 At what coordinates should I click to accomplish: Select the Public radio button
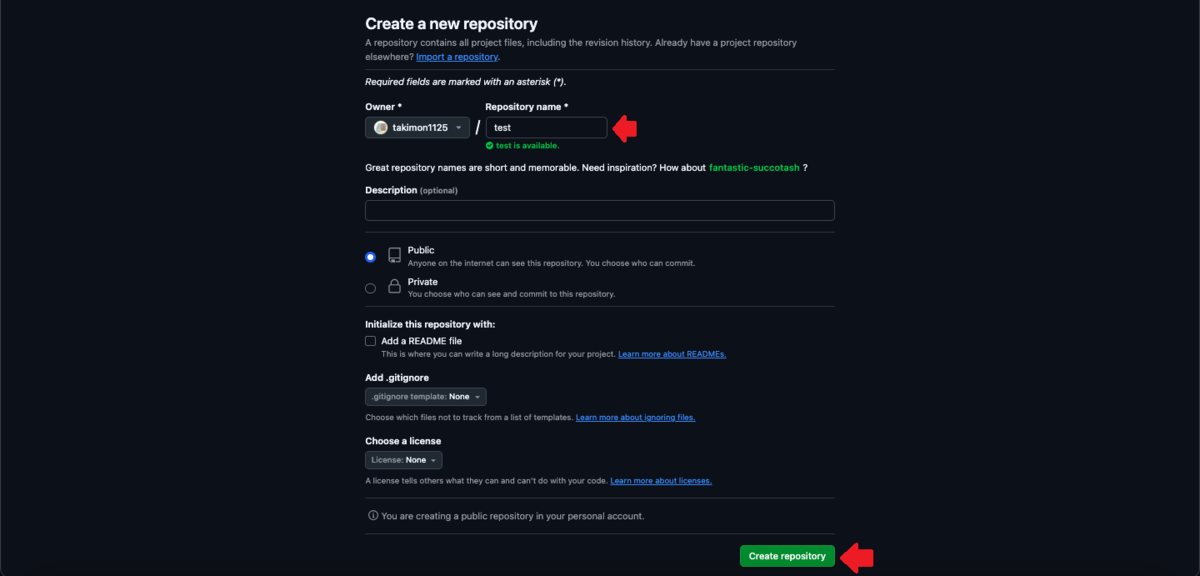[x=370, y=256]
